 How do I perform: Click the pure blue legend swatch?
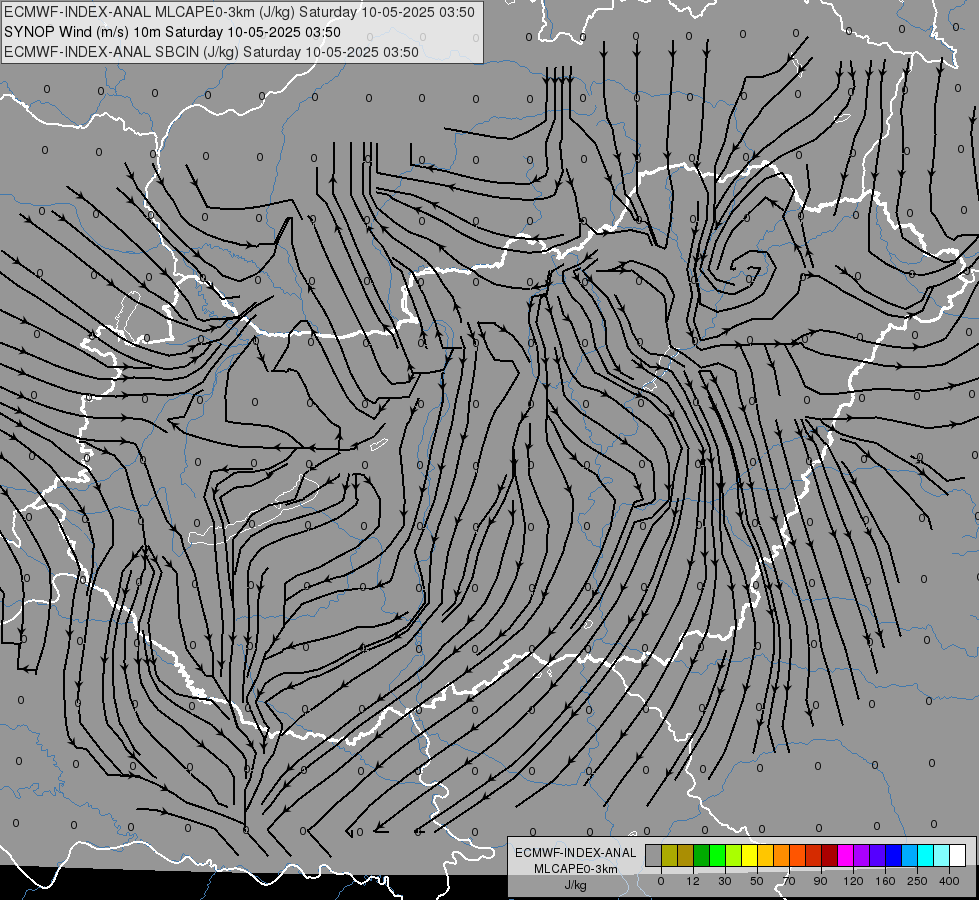893,855
